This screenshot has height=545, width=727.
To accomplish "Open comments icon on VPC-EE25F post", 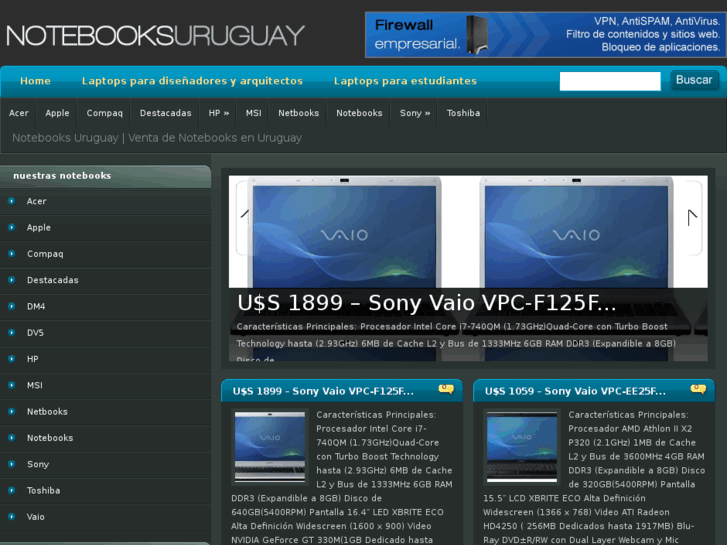I will [698, 389].
